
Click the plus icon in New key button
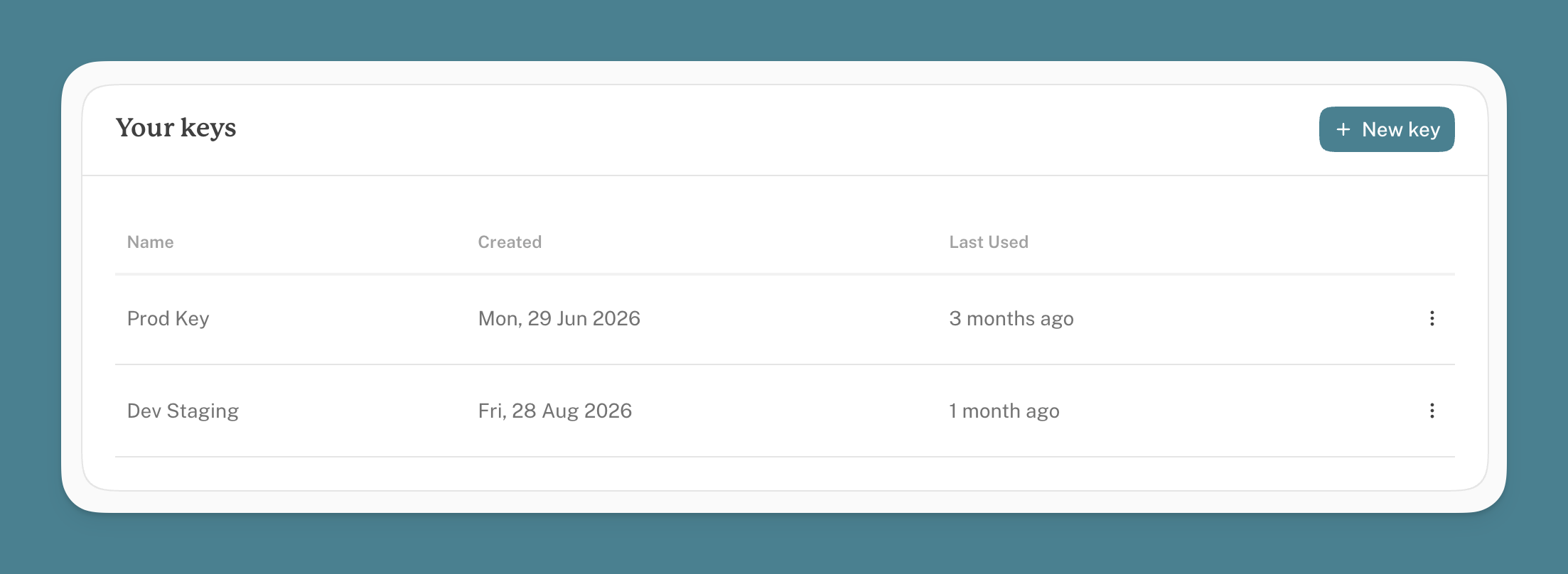click(1343, 129)
